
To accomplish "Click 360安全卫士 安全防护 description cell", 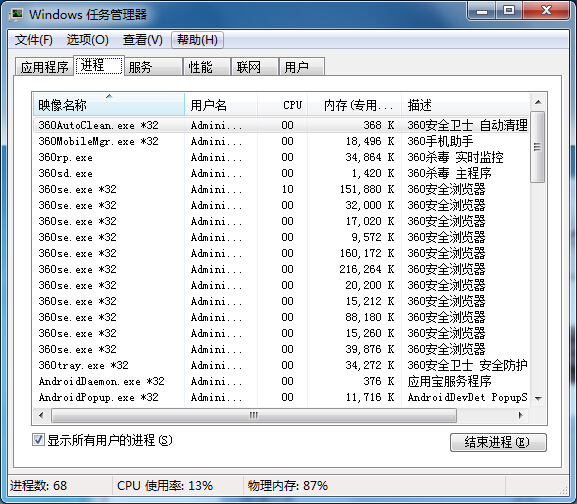I will click(467, 365).
